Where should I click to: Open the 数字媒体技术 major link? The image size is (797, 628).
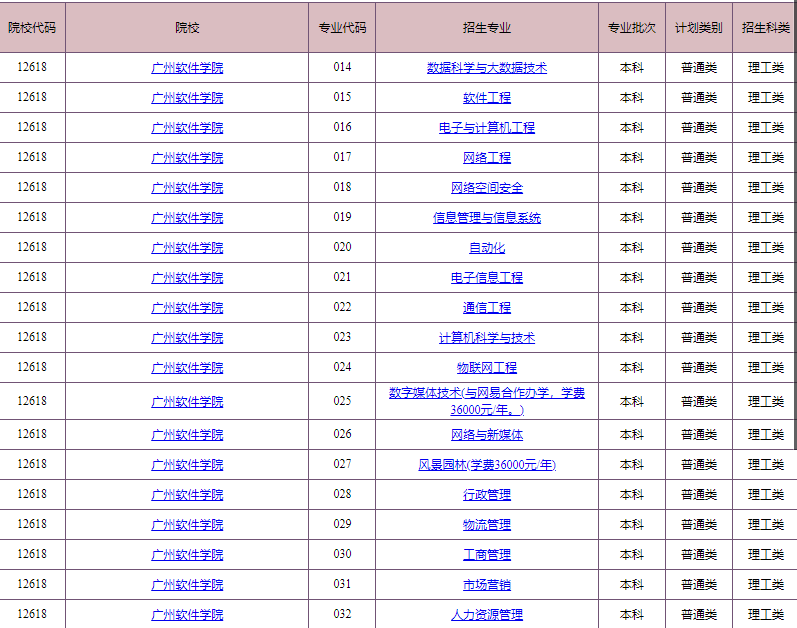486,401
